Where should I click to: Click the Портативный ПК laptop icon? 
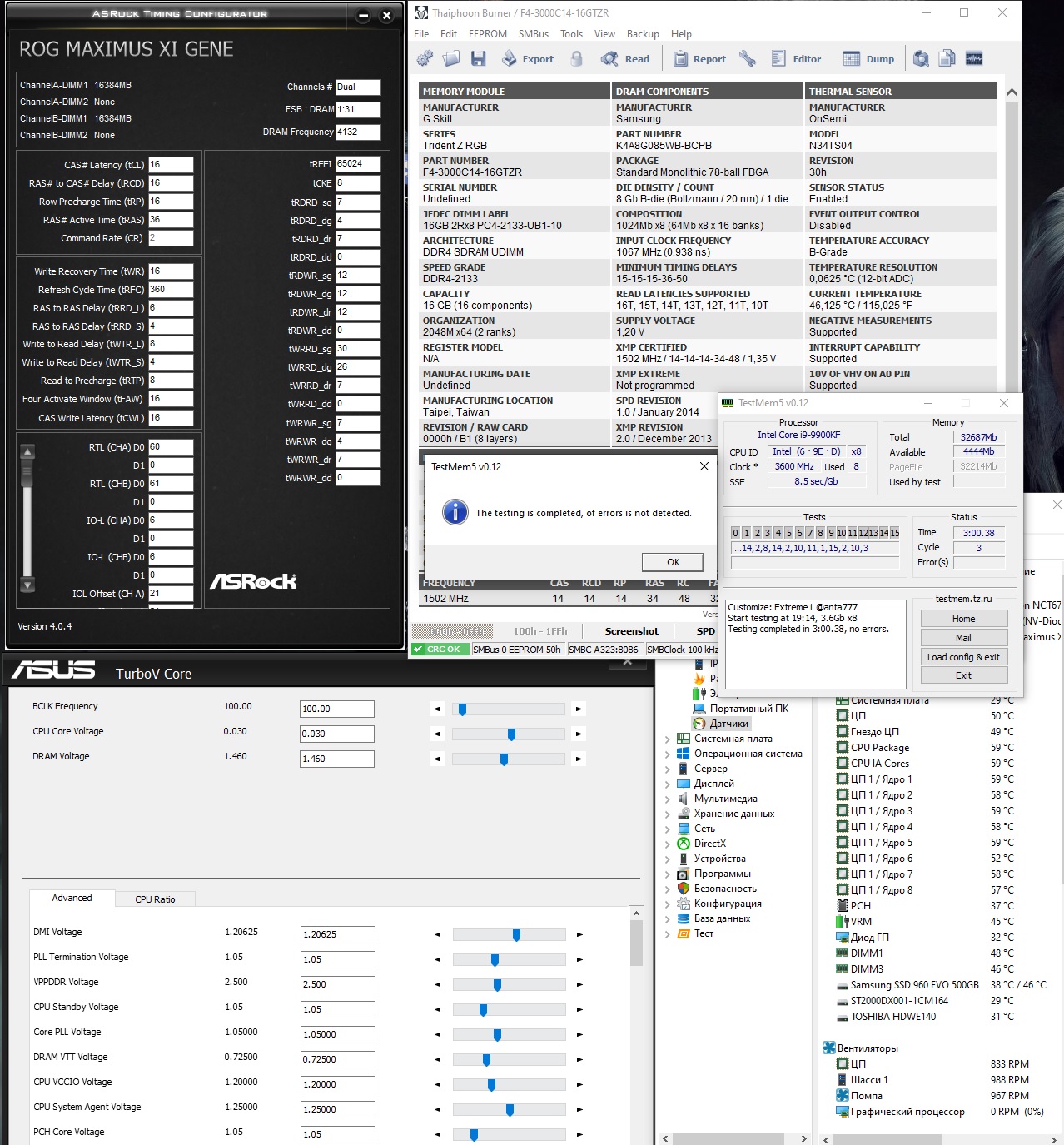point(699,709)
